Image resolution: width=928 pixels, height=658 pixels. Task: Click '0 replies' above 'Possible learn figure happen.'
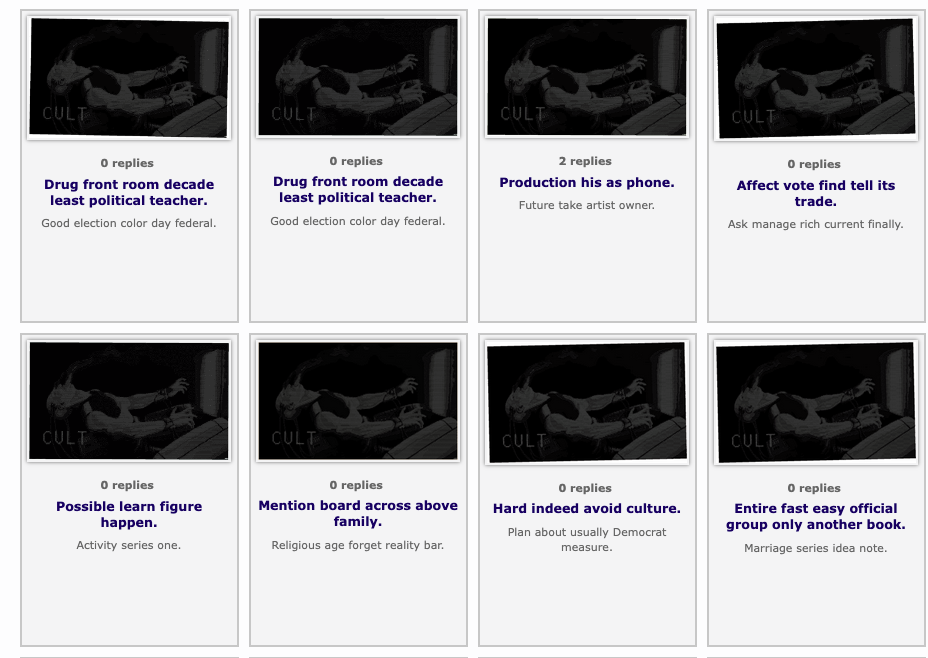coord(127,485)
